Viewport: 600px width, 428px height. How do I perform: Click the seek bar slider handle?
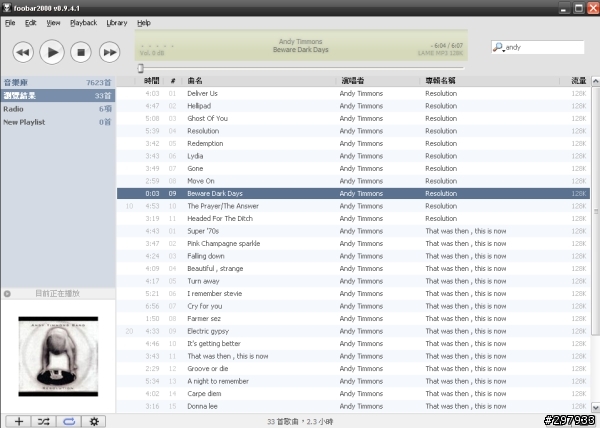140,68
